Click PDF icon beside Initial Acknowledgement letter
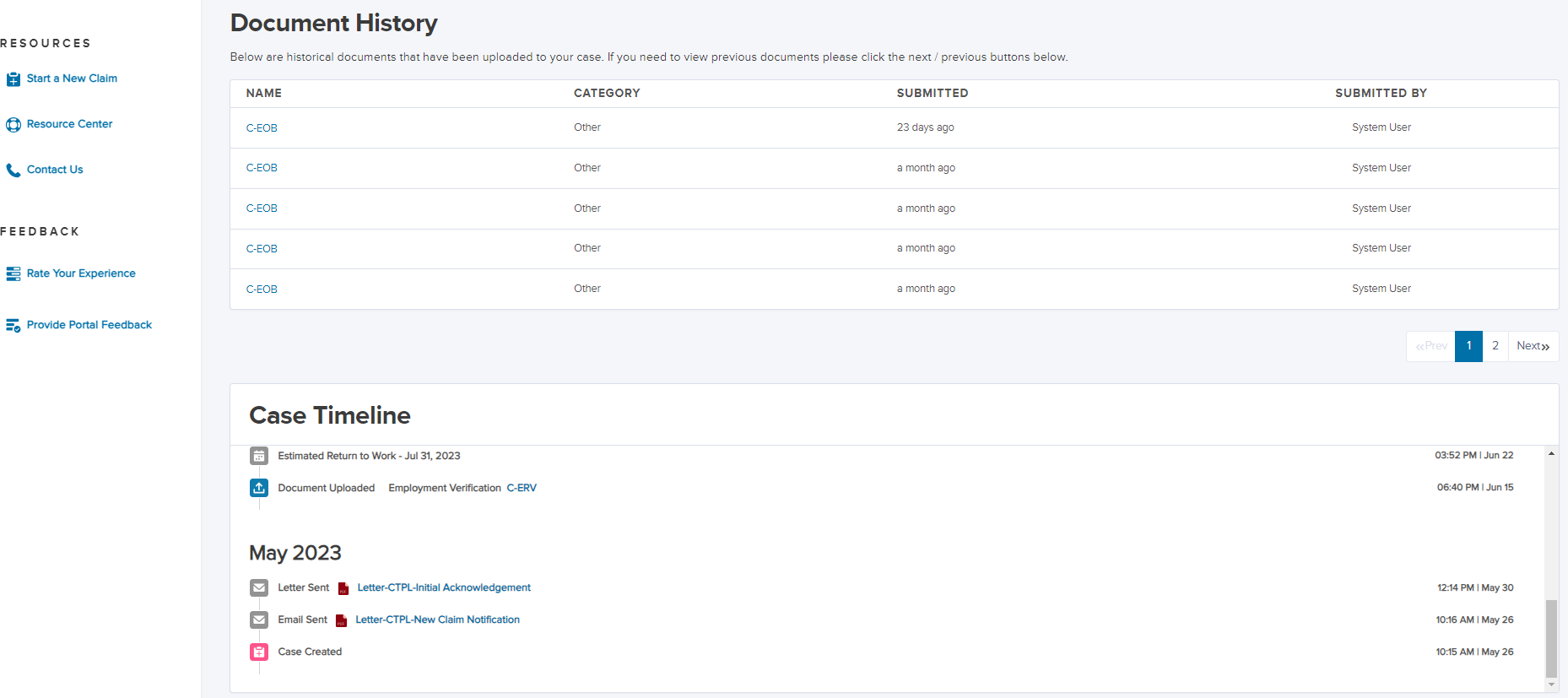Image resolution: width=1568 pixels, height=698 pixels. click(x=343, y=588)
